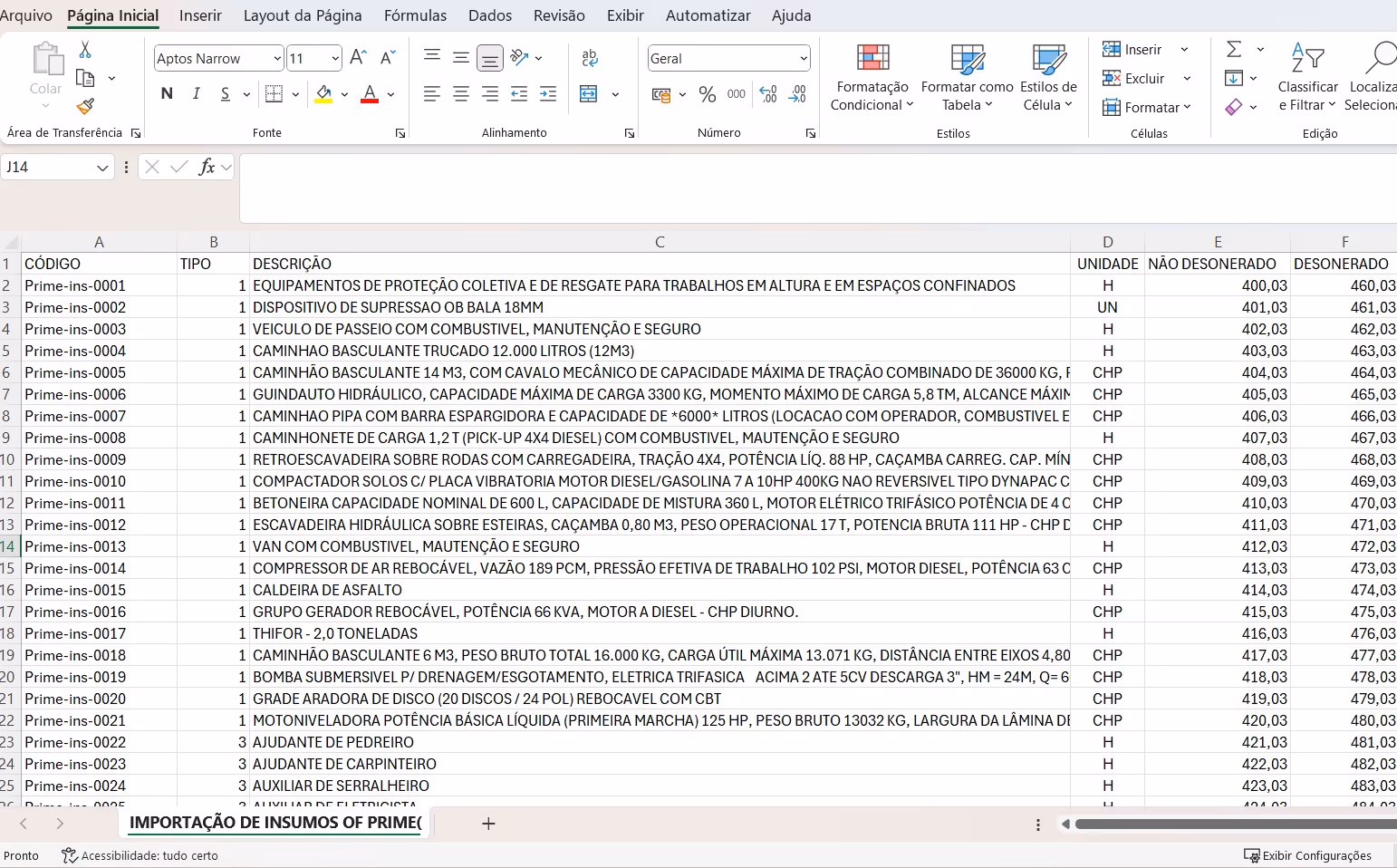Image resolution: width=1397 pixels, height=868 pixels.
Task: Toggle wrap text (ab icon)
Action: click(x=590, y=58)
